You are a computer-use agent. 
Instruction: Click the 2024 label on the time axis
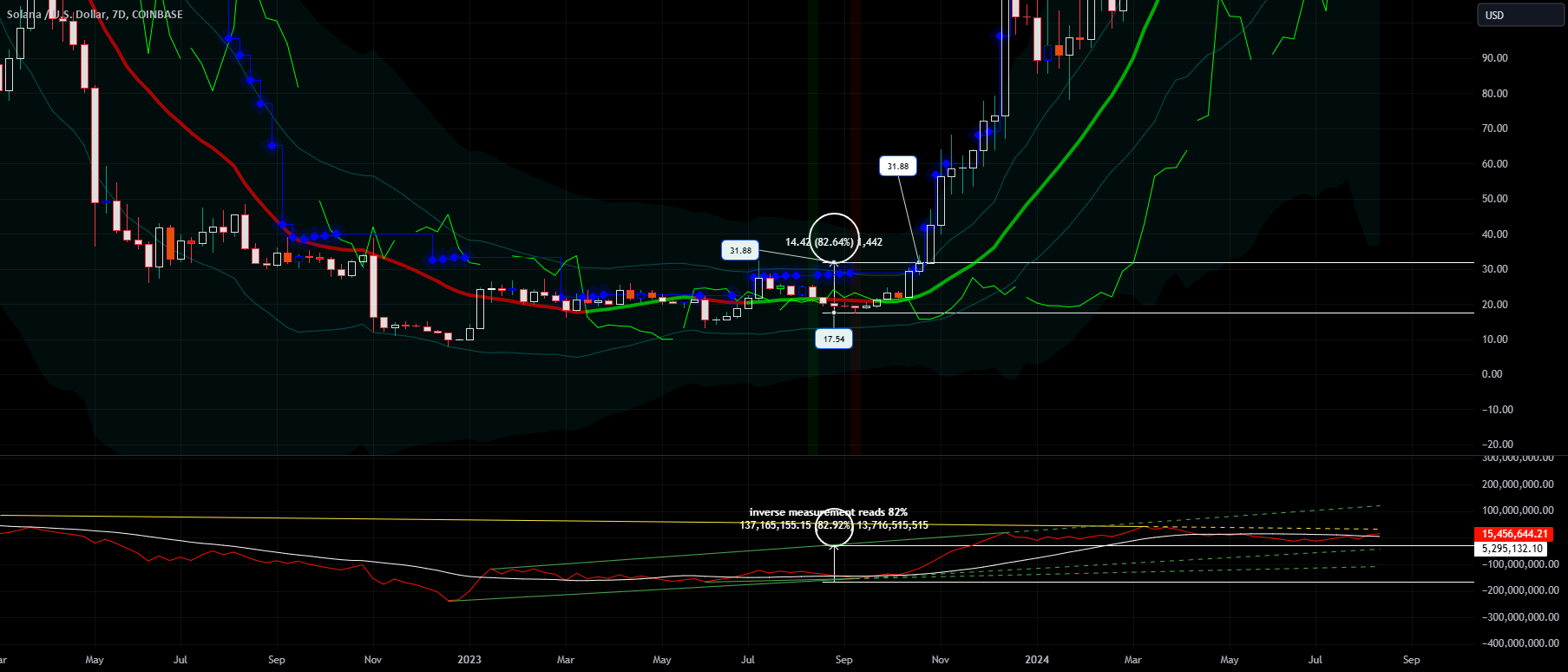tap(1037, 660)
